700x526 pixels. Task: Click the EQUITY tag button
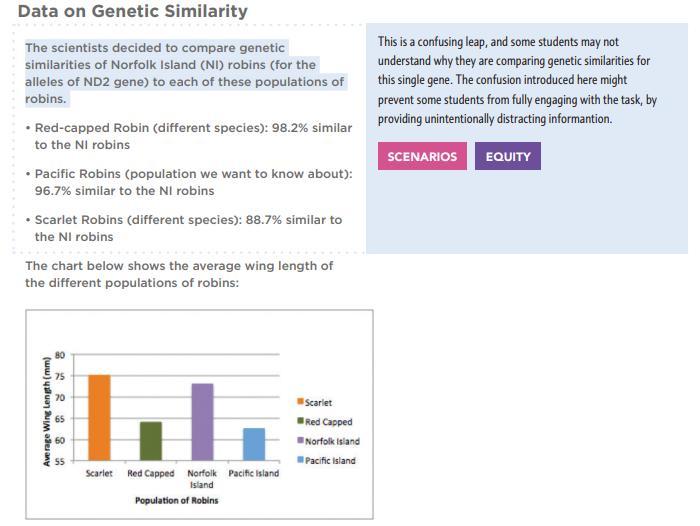tap(508, 157)
